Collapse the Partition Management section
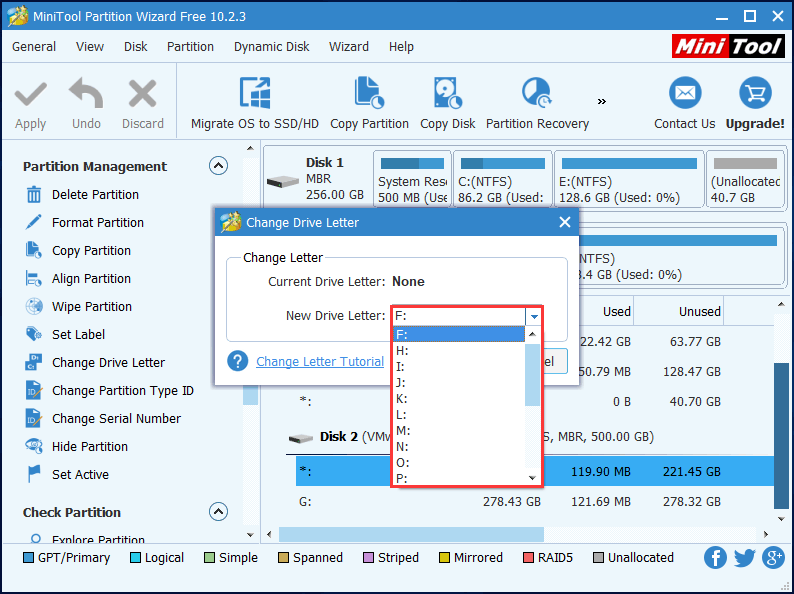This screenshot has width=794, height=594. pos(218,166)
